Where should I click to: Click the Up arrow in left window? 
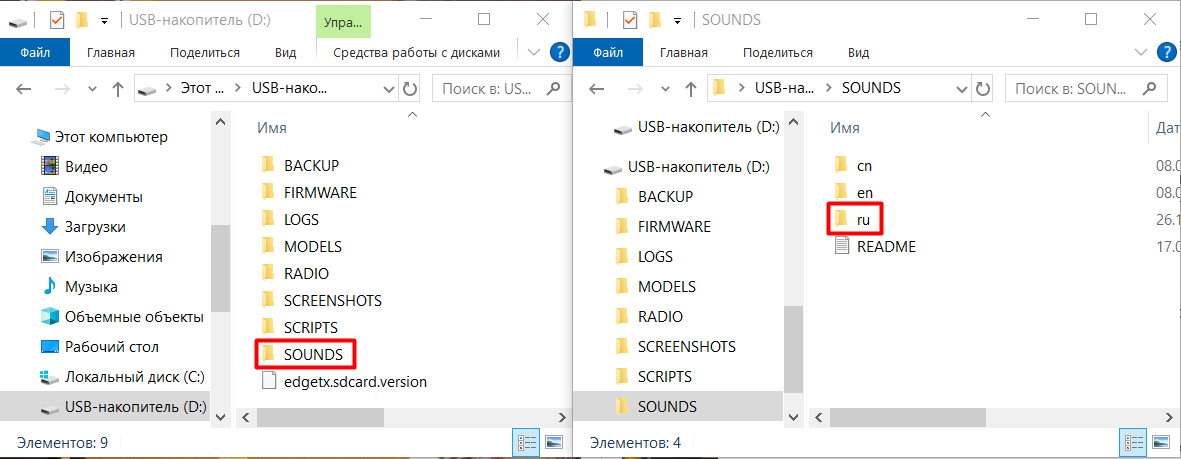[x=118, y=89]
